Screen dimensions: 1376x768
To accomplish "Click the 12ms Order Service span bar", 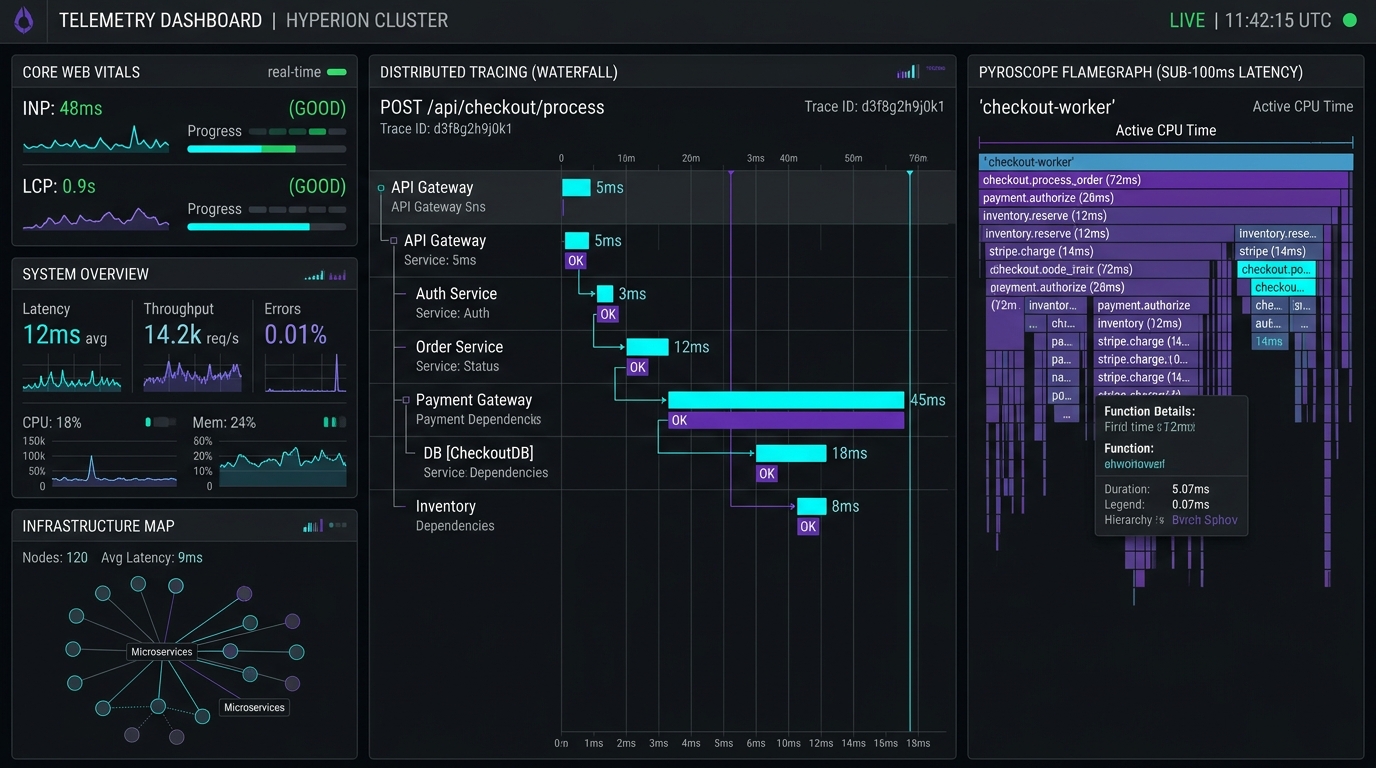I will (x=647, y=347).
